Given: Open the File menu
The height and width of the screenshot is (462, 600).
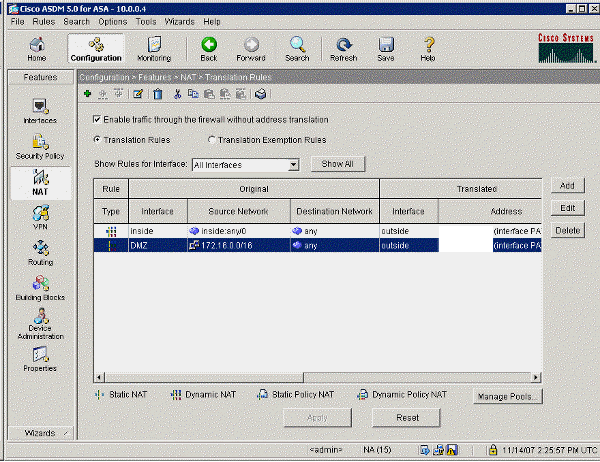Looking at the screenshot, I should (17, 22).
